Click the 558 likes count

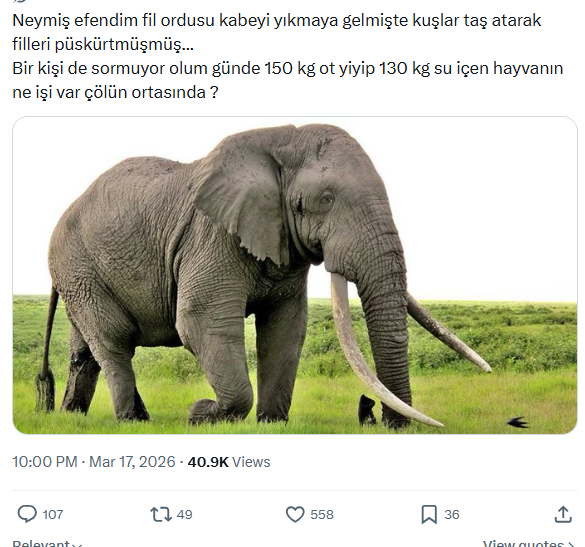coord(322,515)
